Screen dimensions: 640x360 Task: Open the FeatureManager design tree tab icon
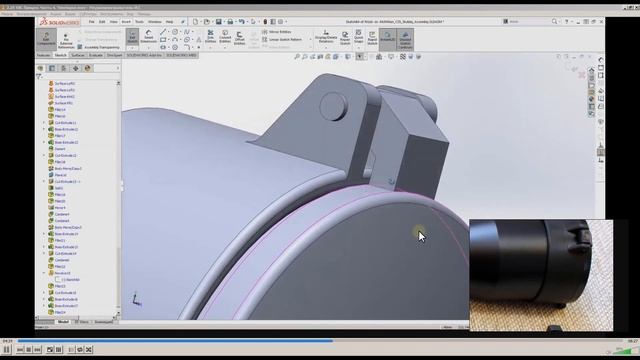tap(40, 68)
